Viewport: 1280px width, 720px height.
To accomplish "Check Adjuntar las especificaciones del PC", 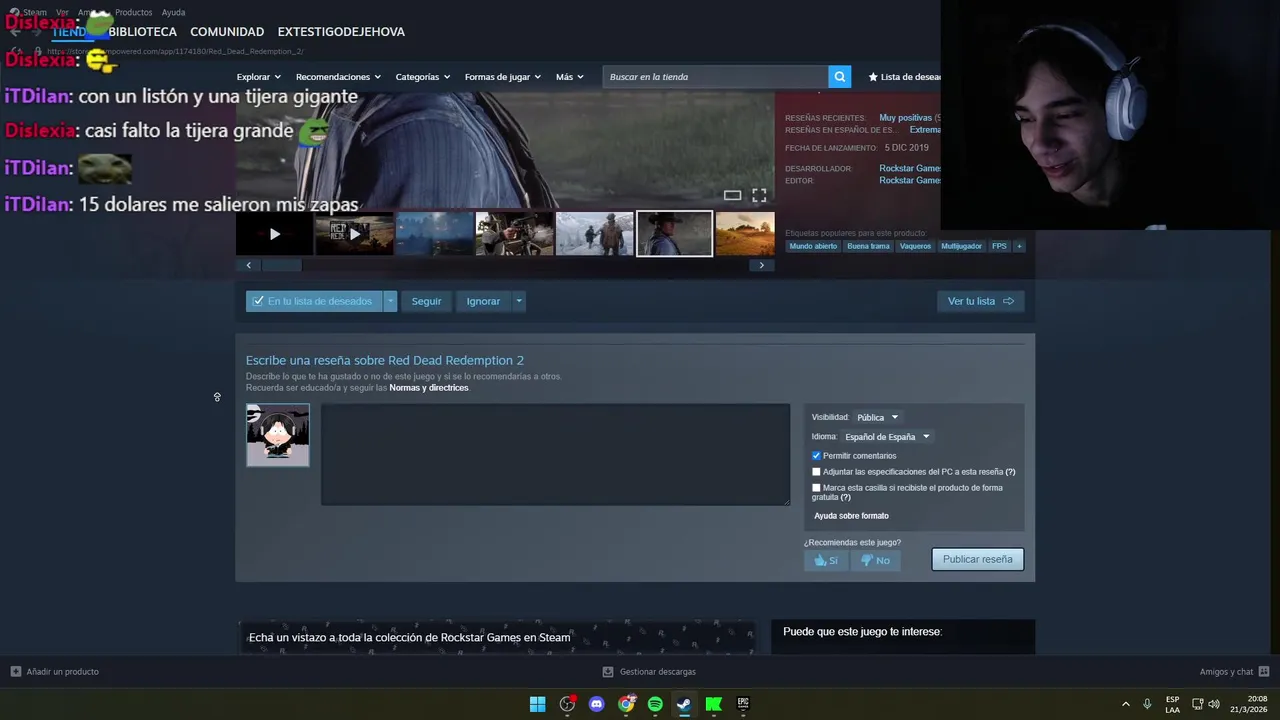I will [x=816, y=472].
